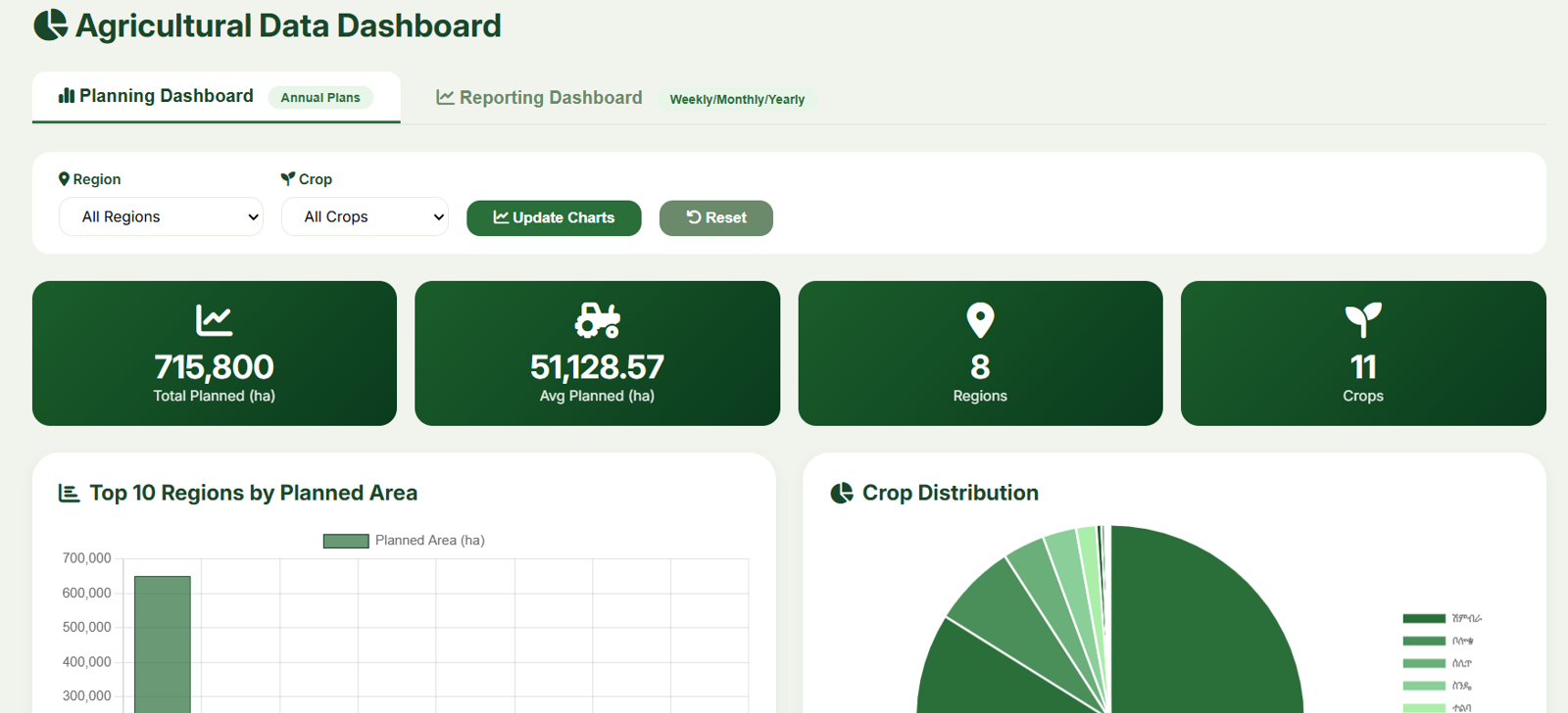Click the map pin icon beside the Region label
Image resolution: width=1568 pixels, height=713 pixels.
pos(64,179)
